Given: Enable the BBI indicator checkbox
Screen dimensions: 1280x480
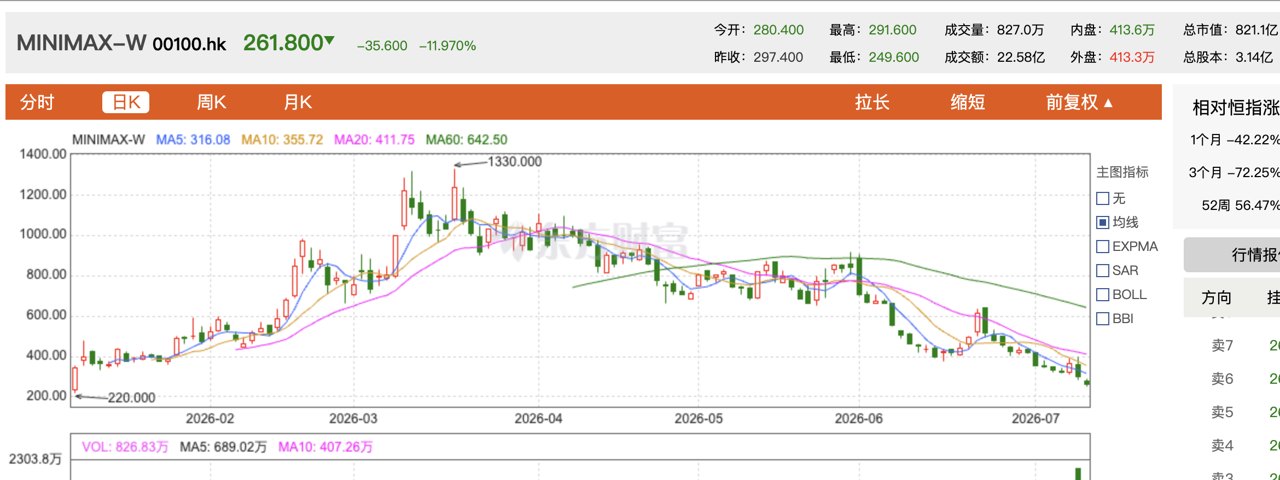Looking at the screenshot, I should pyautogui.click(x=1103, y=319).
